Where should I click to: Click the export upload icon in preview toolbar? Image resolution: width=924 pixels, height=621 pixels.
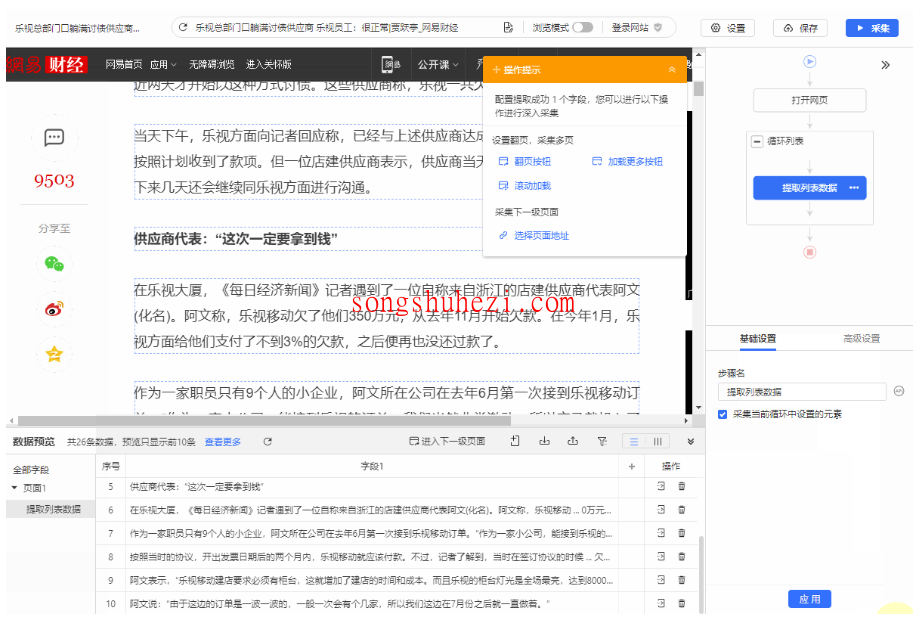572,441
